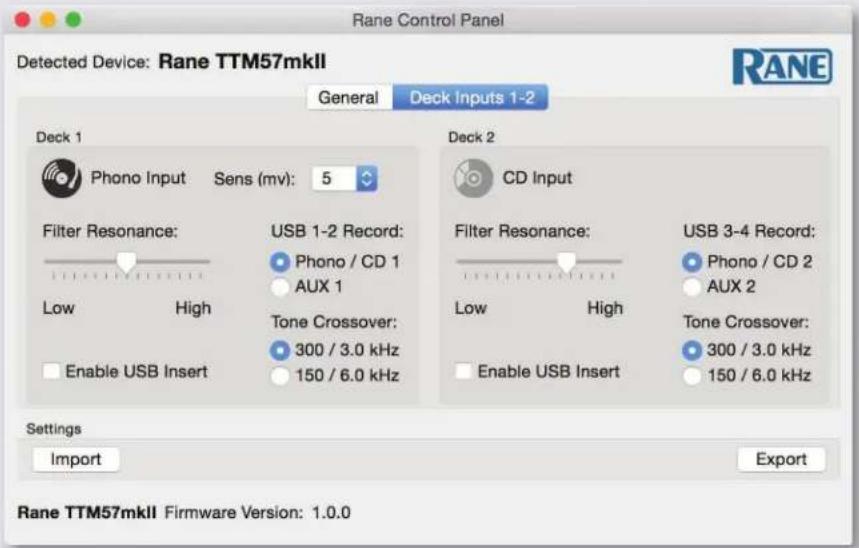Select AUX 1 for USB 1-2 Record
Image resolution: width=859 pixels, height=548 pixels.
[x=280, y=287]
